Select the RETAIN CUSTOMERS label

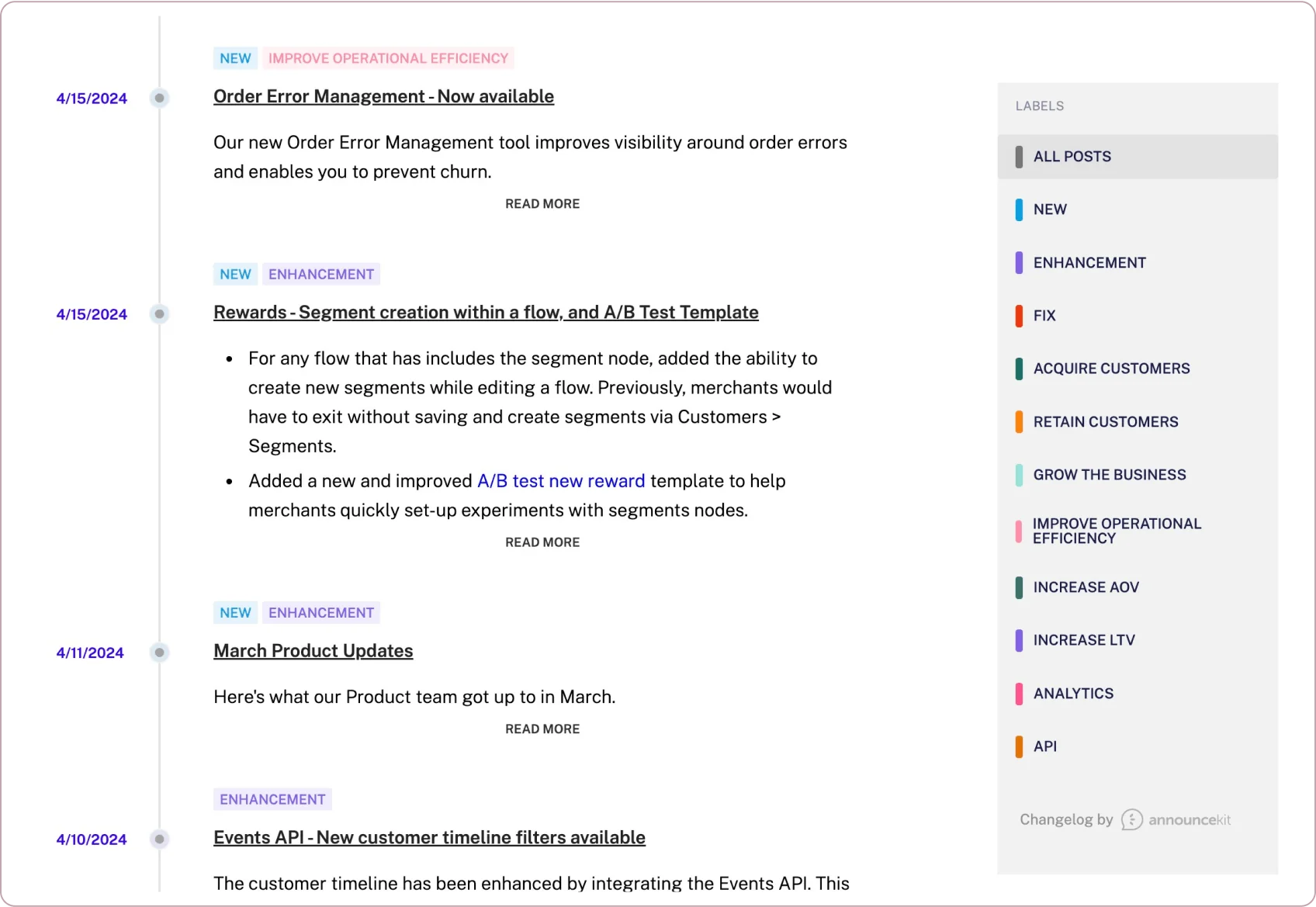tap(1105, 422)
